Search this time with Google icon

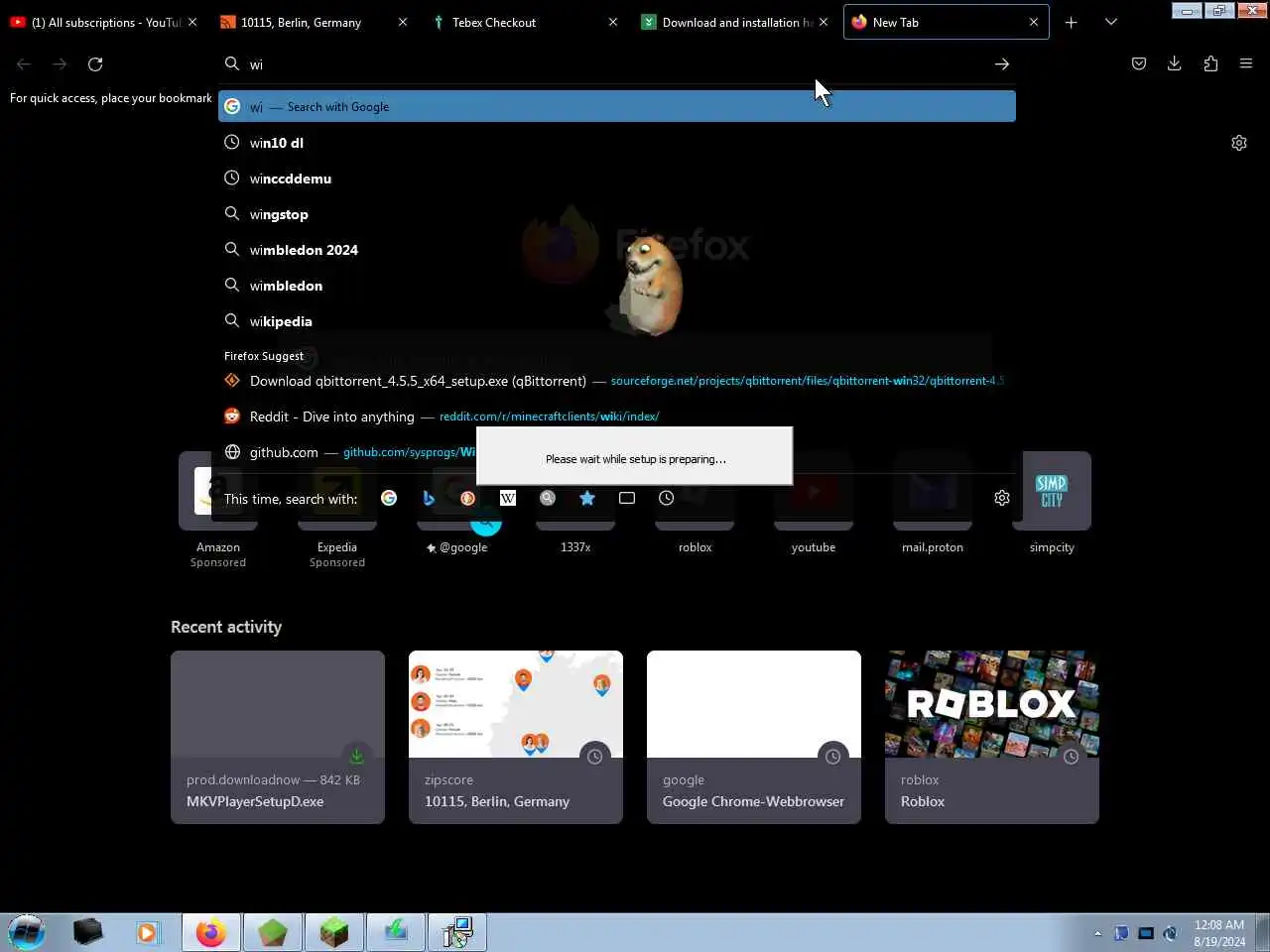pyautogui.click(x=389, y=498)
